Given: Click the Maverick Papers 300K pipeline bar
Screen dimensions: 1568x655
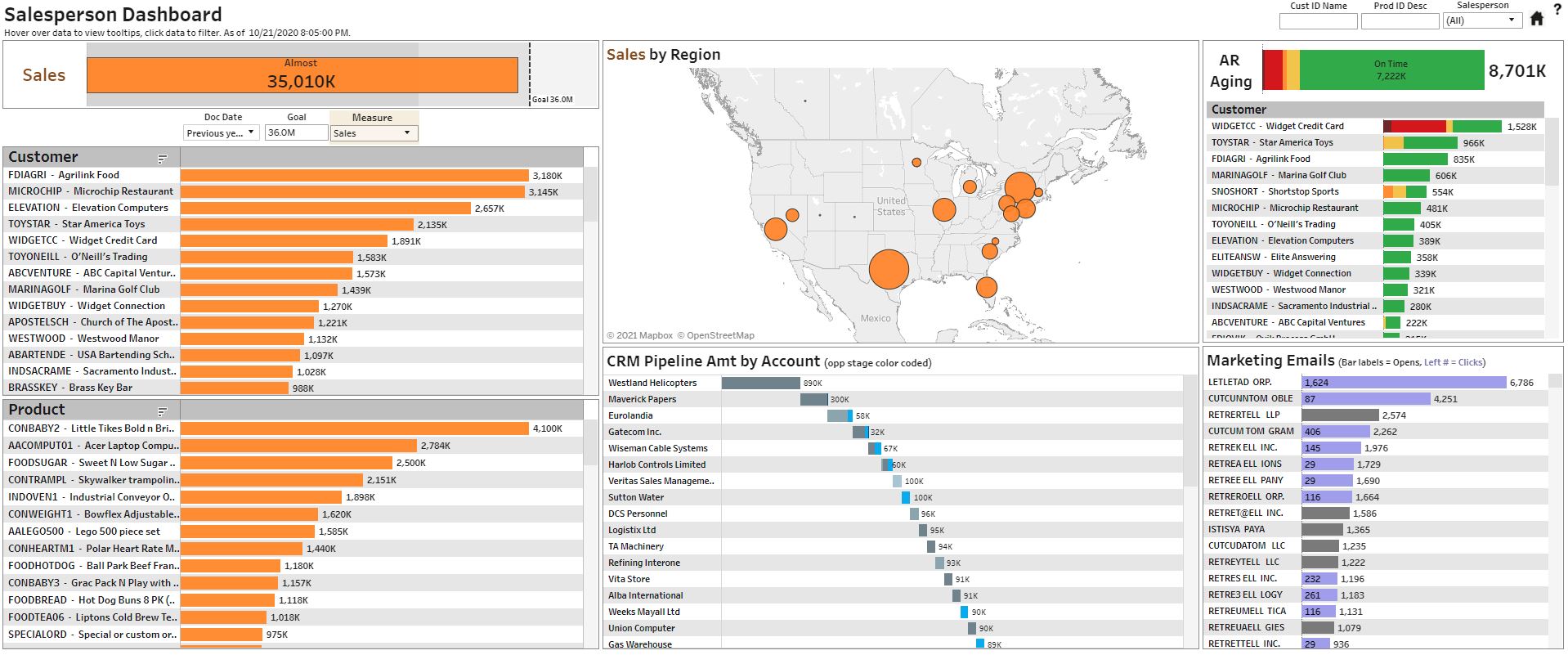Looking at the screenshot, I should [813, 399].
